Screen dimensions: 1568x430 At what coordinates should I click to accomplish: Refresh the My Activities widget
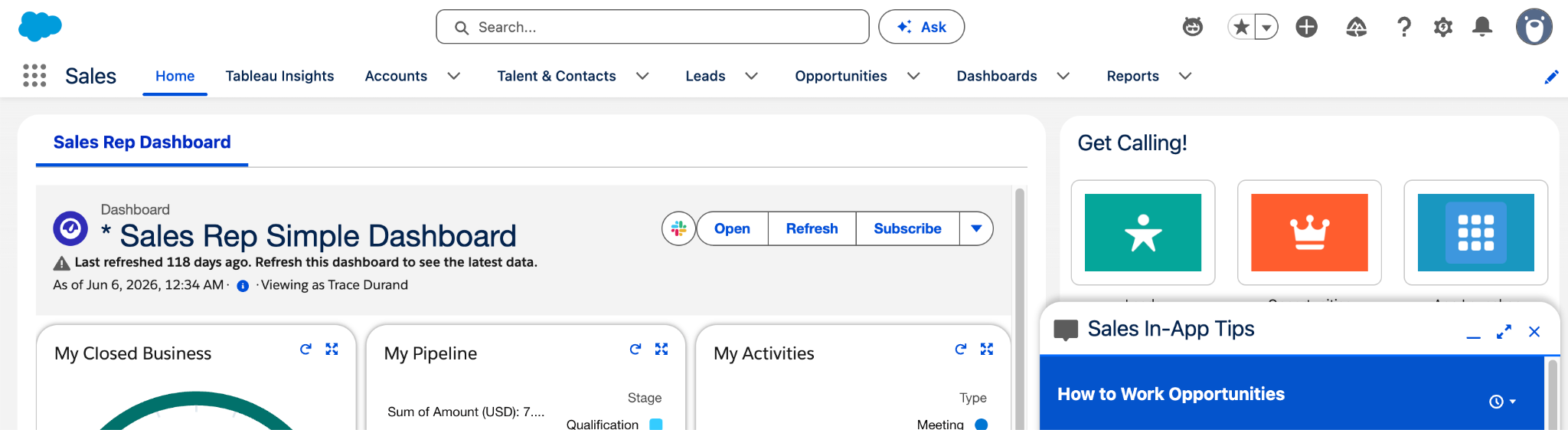point(961,349)
